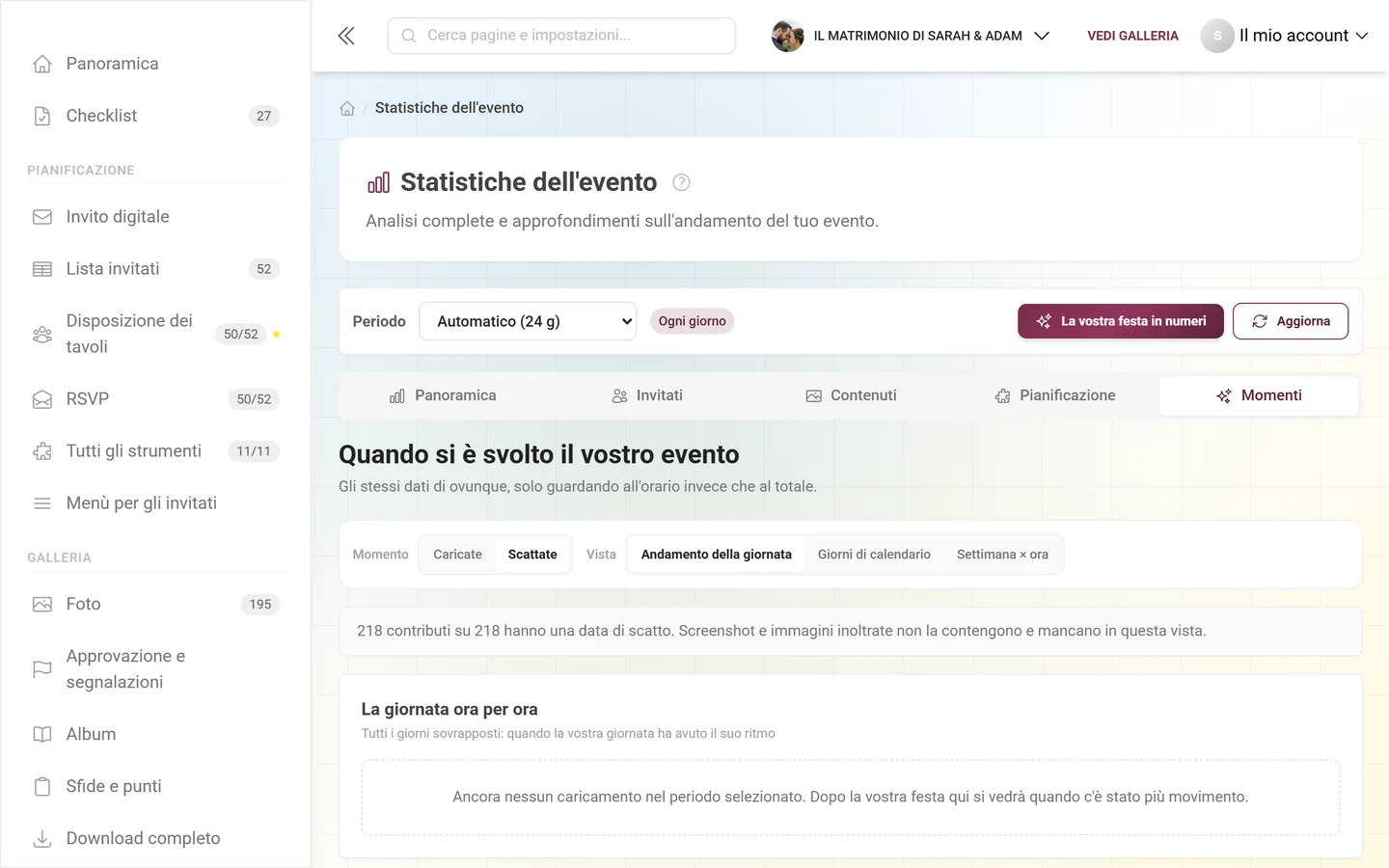Screen dimensions: 1389x868
Task: Click the Invito digitale envelope icon
Action: [x=42, y=217]
